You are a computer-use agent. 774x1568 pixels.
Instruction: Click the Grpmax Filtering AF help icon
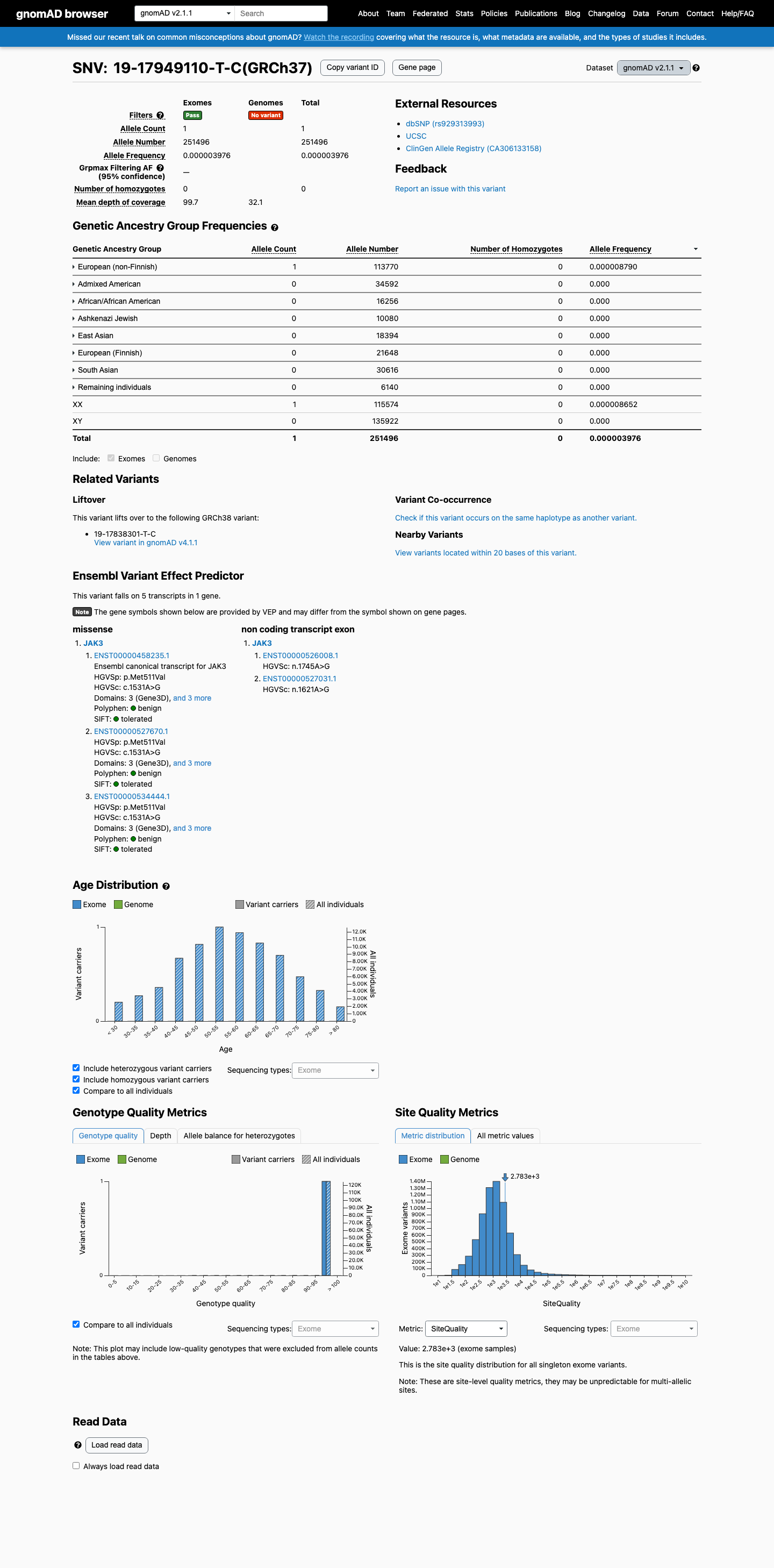coord(160,167)
